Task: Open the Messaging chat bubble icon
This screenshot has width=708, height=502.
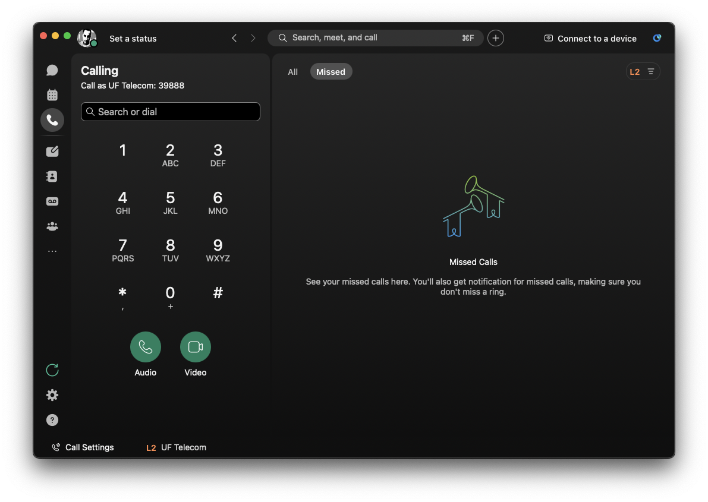Action: pyautogui.click(x=52, y=70)
